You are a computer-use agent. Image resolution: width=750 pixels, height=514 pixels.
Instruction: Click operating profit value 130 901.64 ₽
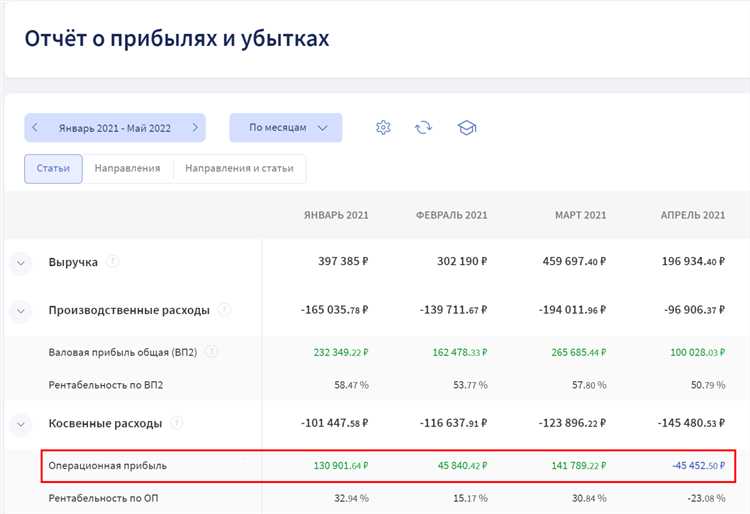coord(341,465)
